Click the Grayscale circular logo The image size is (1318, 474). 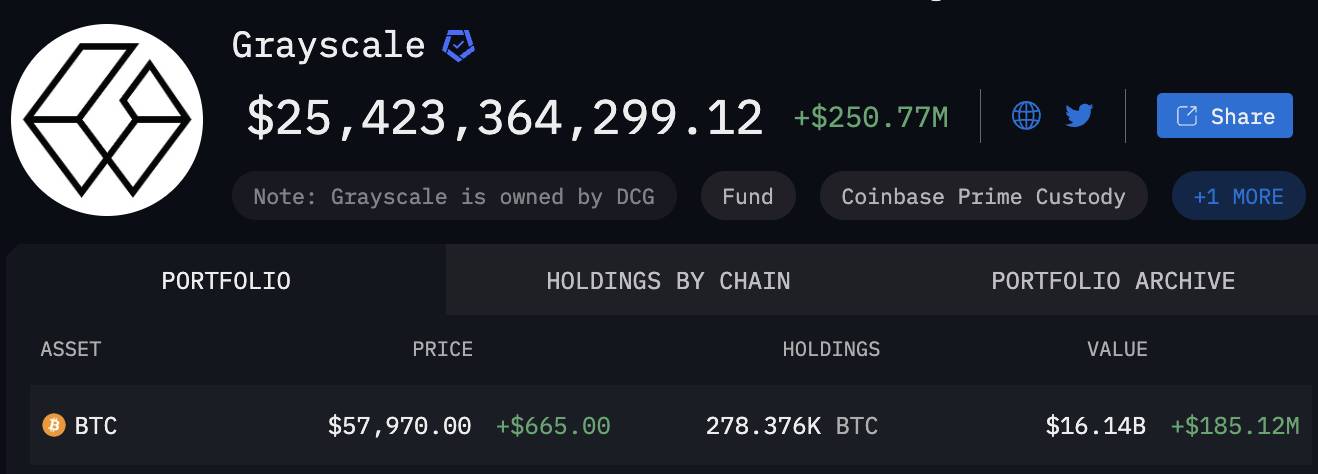[x=107, y=120]
